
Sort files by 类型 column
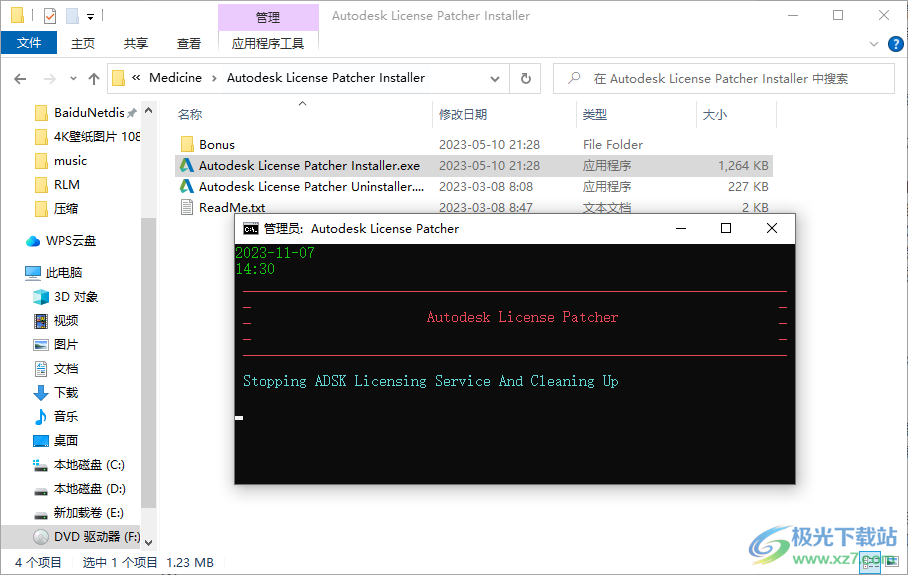pyautogui.click(x=595, y=115)
